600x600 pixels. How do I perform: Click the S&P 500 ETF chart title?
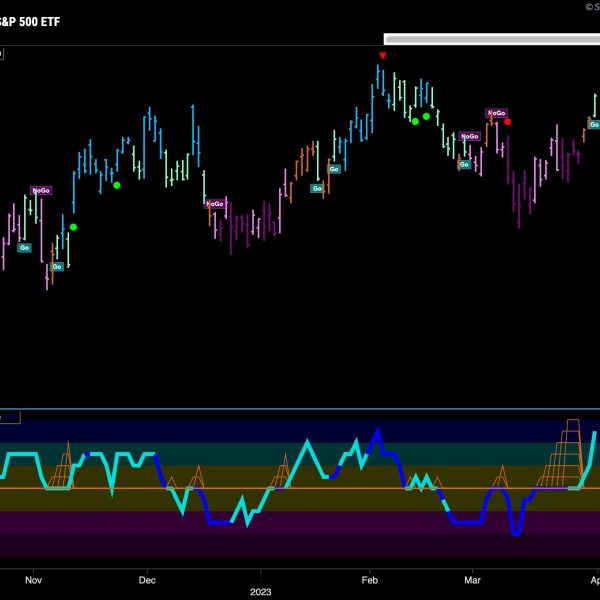(29, 22)
